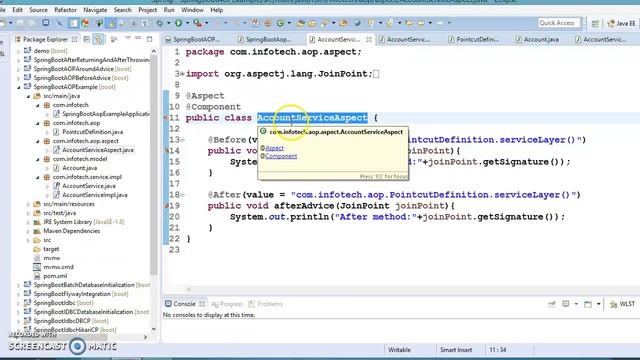This screenshot has height=360, width=640.
Task: Expand the folded import block on line 3
Action: [x=182, y=74]
